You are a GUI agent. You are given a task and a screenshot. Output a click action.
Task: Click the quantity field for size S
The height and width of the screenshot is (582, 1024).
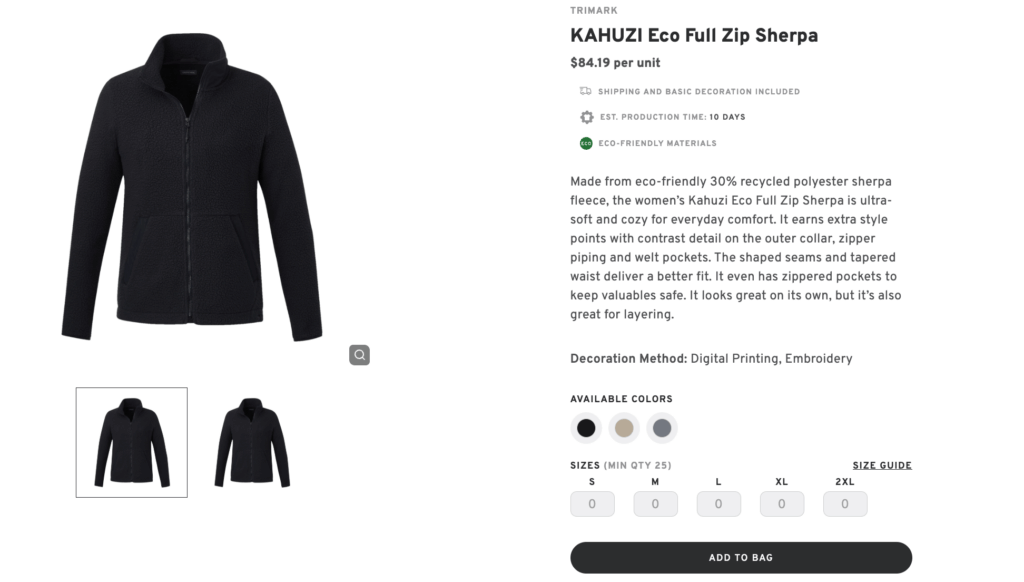coord(592,503)
